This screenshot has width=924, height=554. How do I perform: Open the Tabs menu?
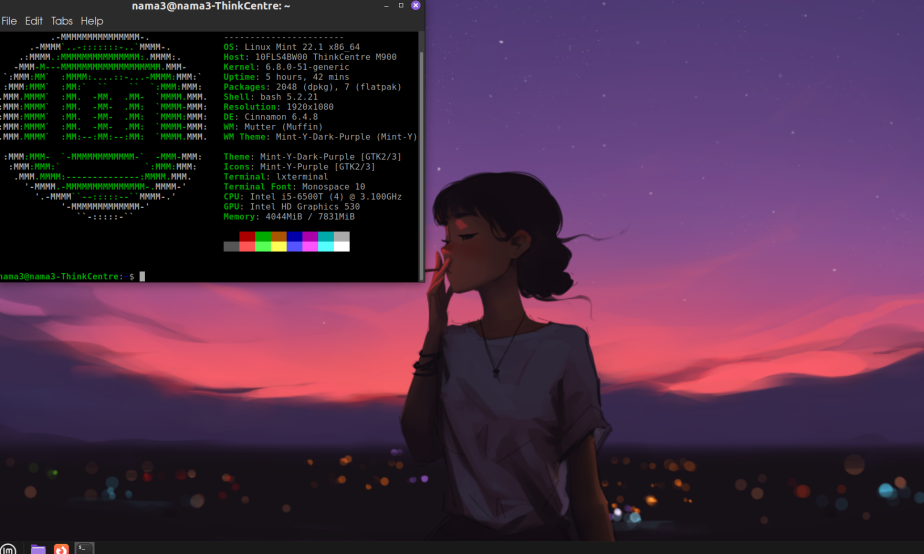62,21
